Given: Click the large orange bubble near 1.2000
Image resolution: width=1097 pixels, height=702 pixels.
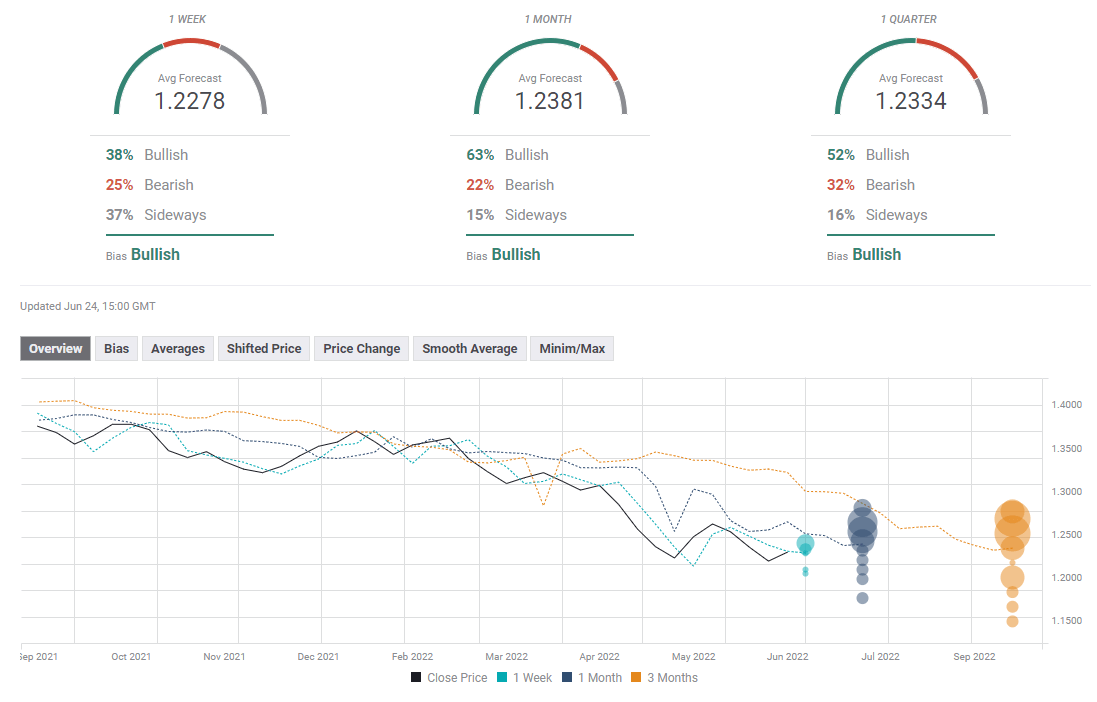Looking at the screenshot, I should pyautogui.click(x=1012, y=577).
